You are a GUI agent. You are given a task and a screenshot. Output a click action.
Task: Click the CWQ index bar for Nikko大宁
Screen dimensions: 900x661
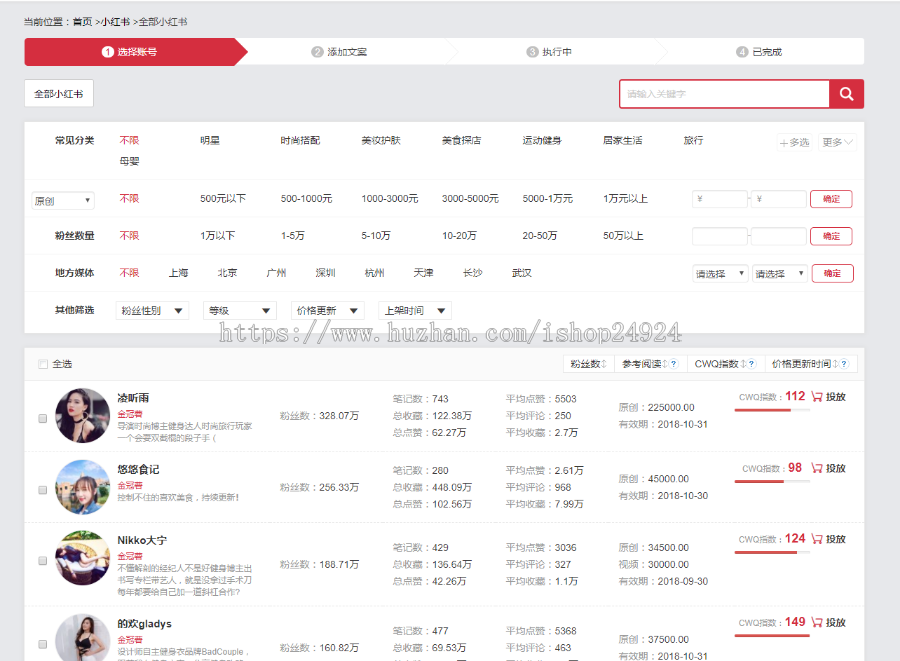tap(772, 553)
